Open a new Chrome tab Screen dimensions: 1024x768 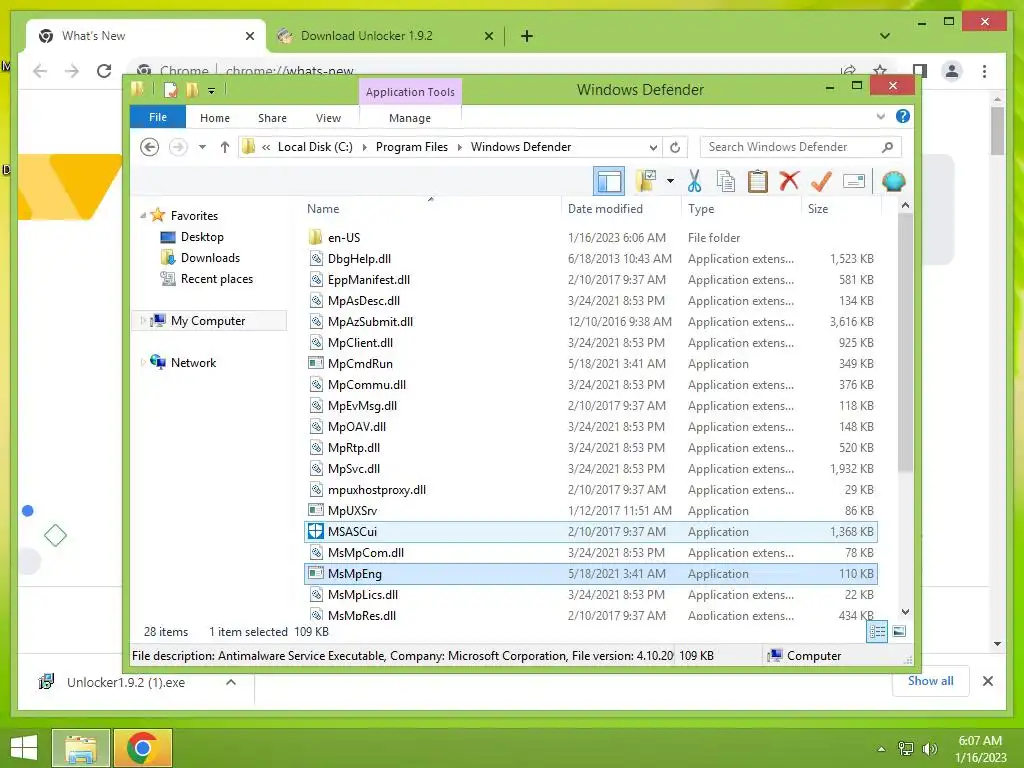pyautogui.click(x=526, y=36)
